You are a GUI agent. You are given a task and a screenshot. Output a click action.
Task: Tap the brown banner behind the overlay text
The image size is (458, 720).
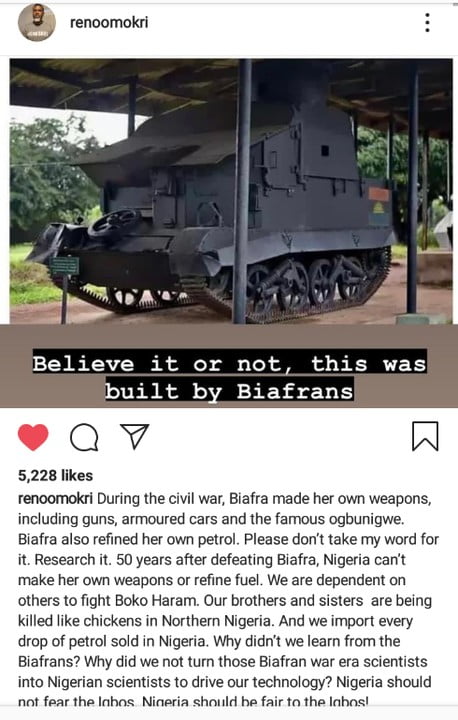229,366
